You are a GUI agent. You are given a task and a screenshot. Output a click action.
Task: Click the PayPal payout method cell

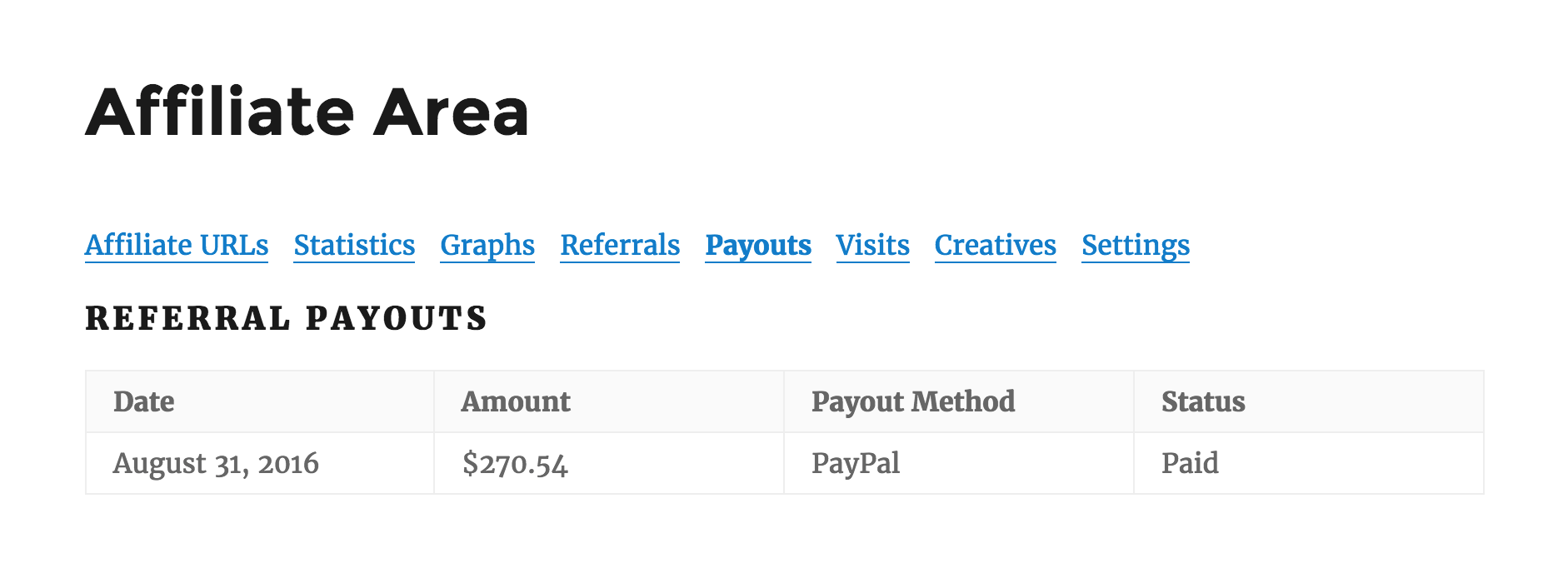click(856, 463)
